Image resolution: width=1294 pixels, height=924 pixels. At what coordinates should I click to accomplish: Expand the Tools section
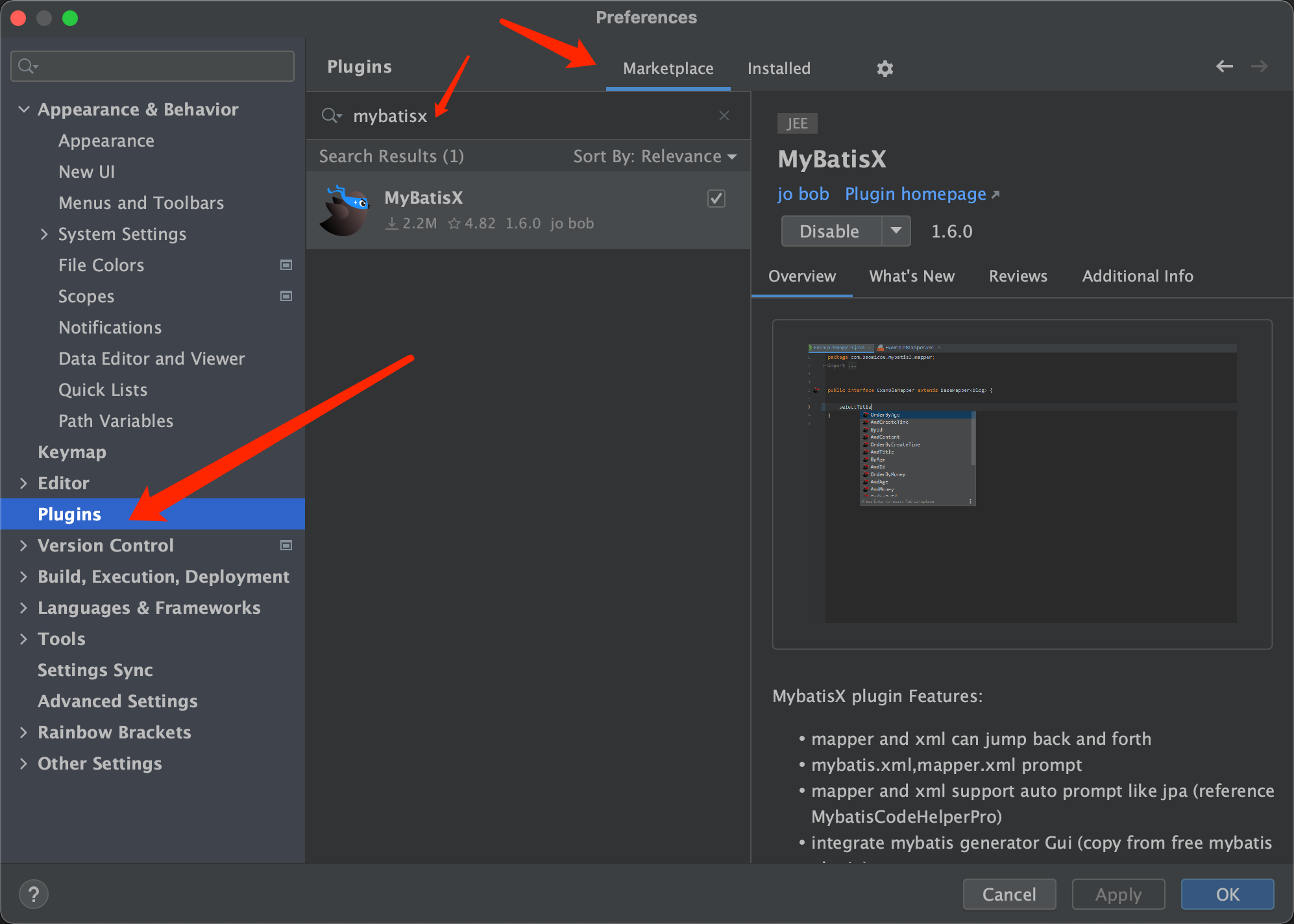pos(24,638)
